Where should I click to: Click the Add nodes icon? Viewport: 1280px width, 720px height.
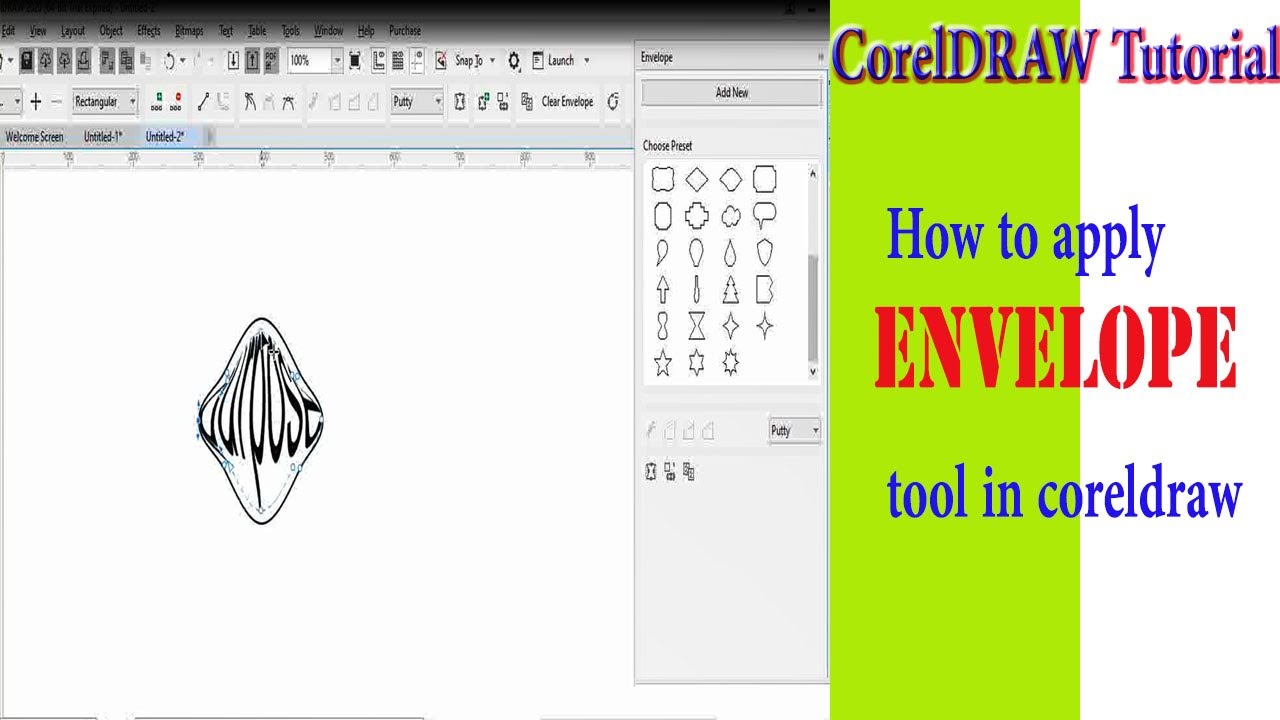[x=157, y=101]
